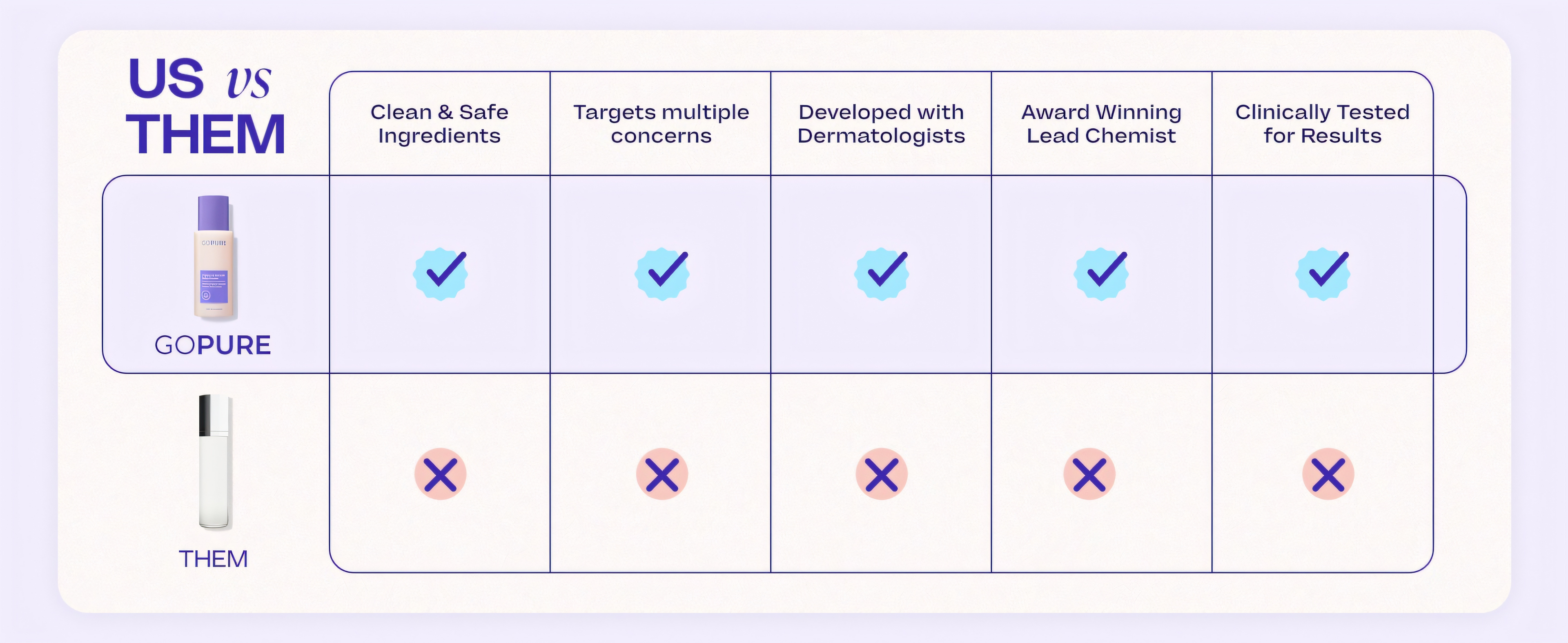Click the "US vs THEM" heading
The height and width of the screenshot is (643, 1568).
pos(205,106)
